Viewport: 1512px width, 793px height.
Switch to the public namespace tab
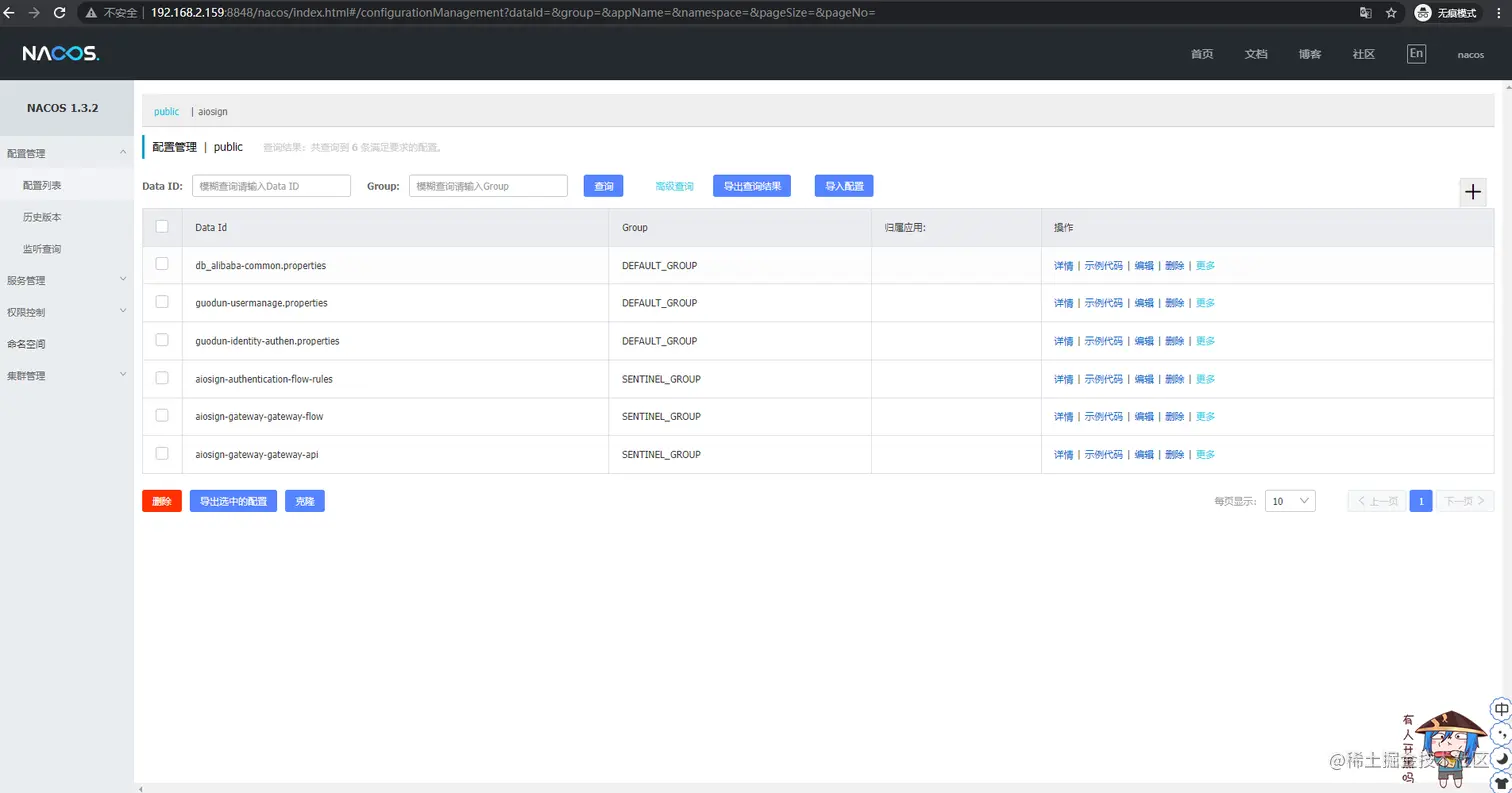[x=166, y=112]
